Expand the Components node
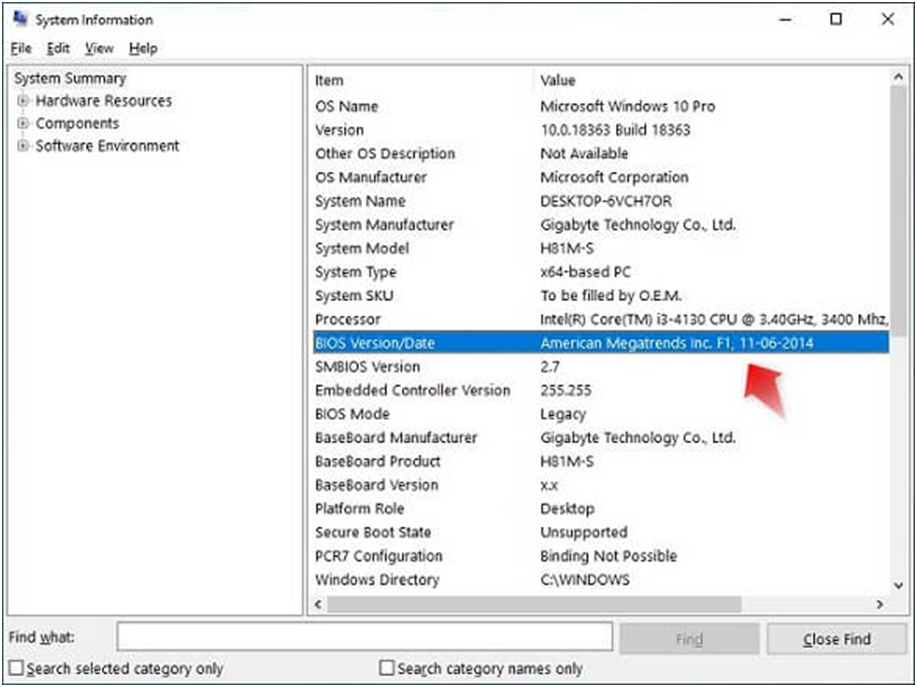Image resolution: width=917 pixels, height=687 pixels. point(23,123)
